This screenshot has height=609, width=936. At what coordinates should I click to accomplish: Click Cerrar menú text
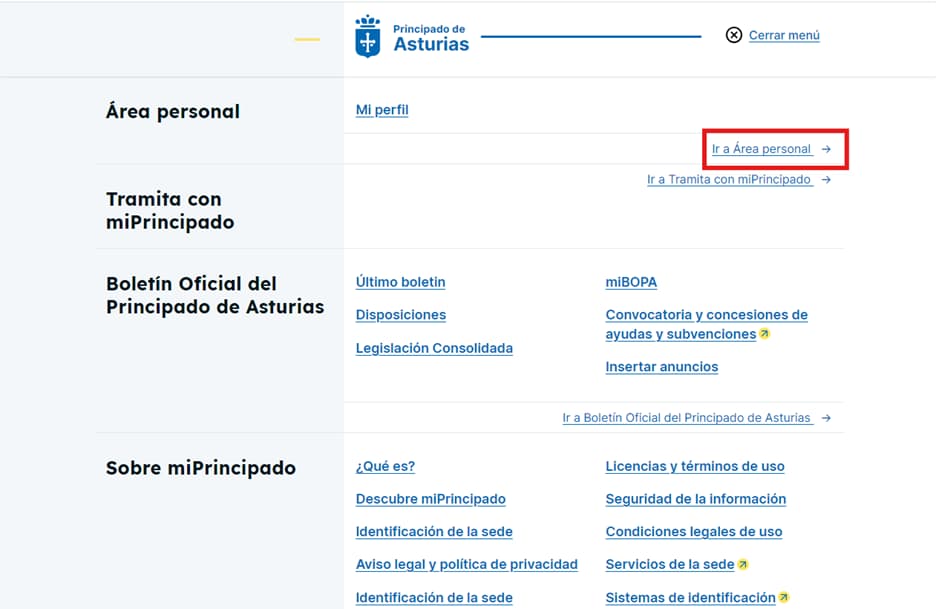click(x=784, y=35)
